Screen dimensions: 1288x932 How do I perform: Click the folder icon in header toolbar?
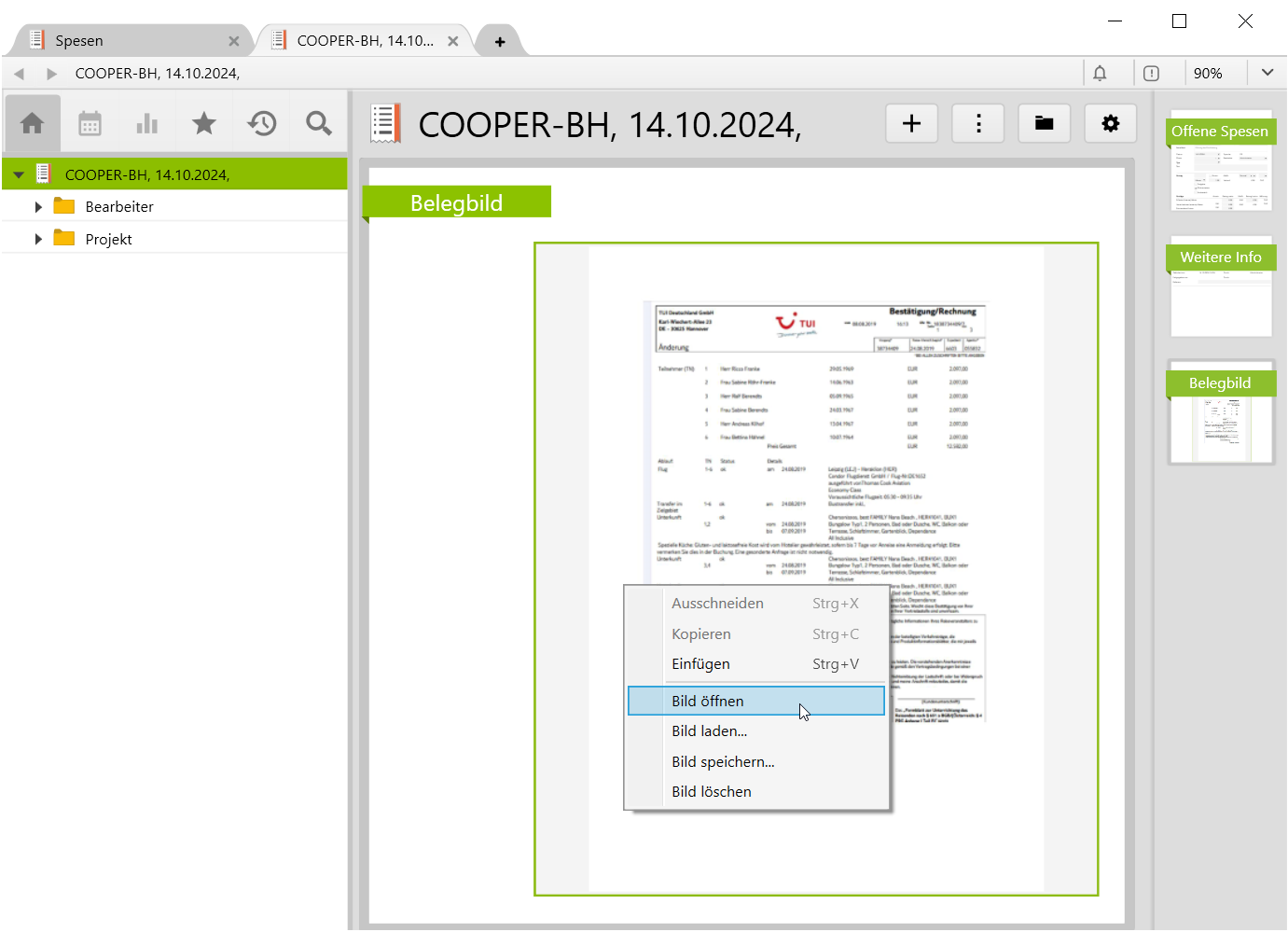[x=1044, y=123]
